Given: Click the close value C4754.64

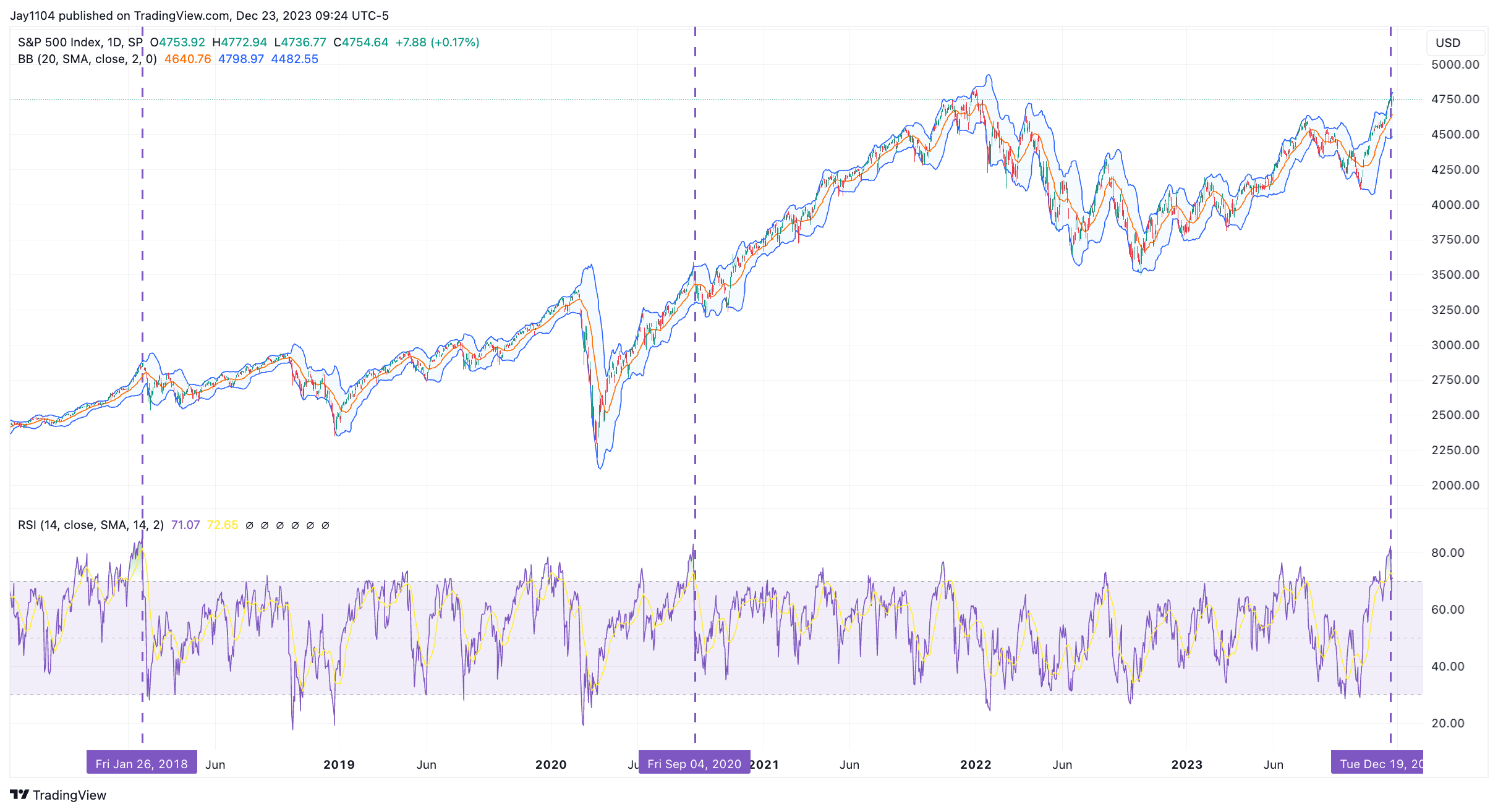Looking at the screenshot, I should tap(360, 42).
